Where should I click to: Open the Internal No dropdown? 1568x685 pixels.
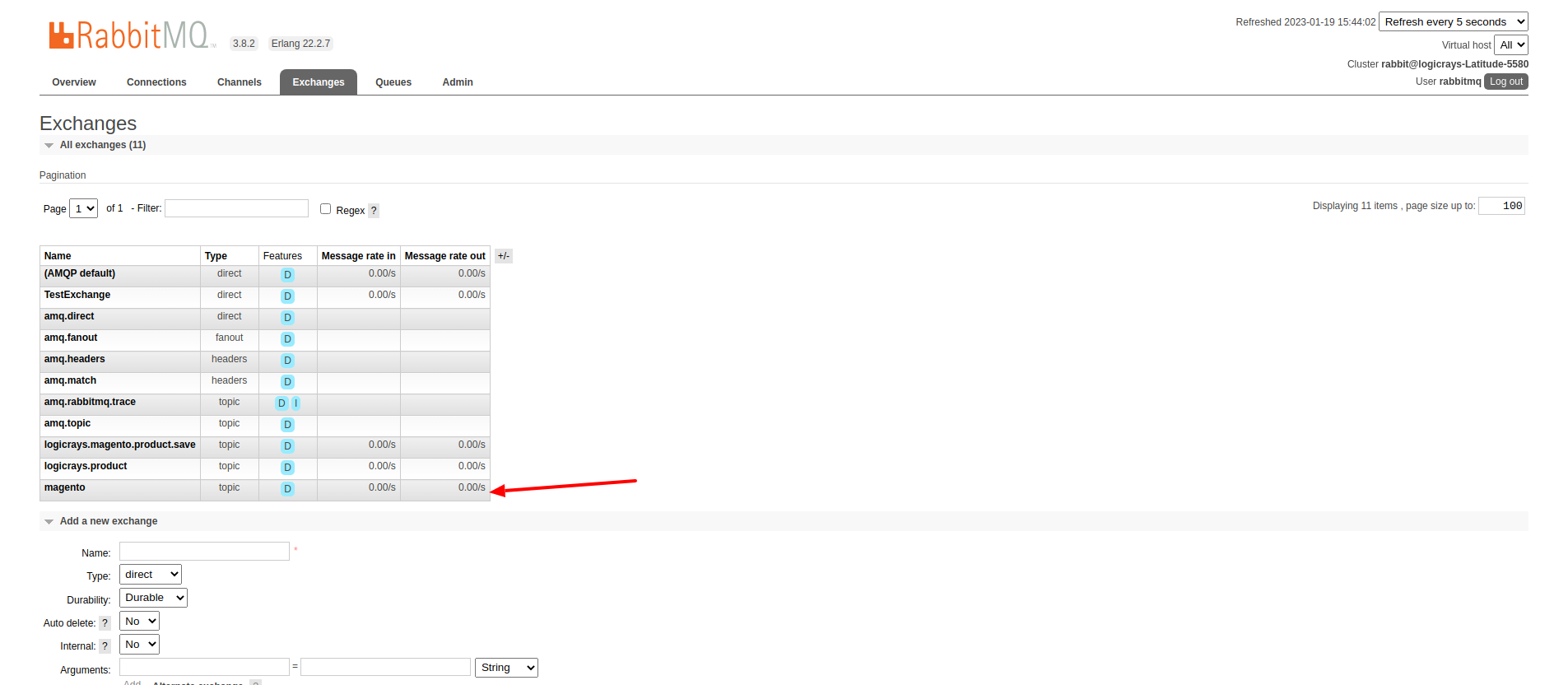139,645
